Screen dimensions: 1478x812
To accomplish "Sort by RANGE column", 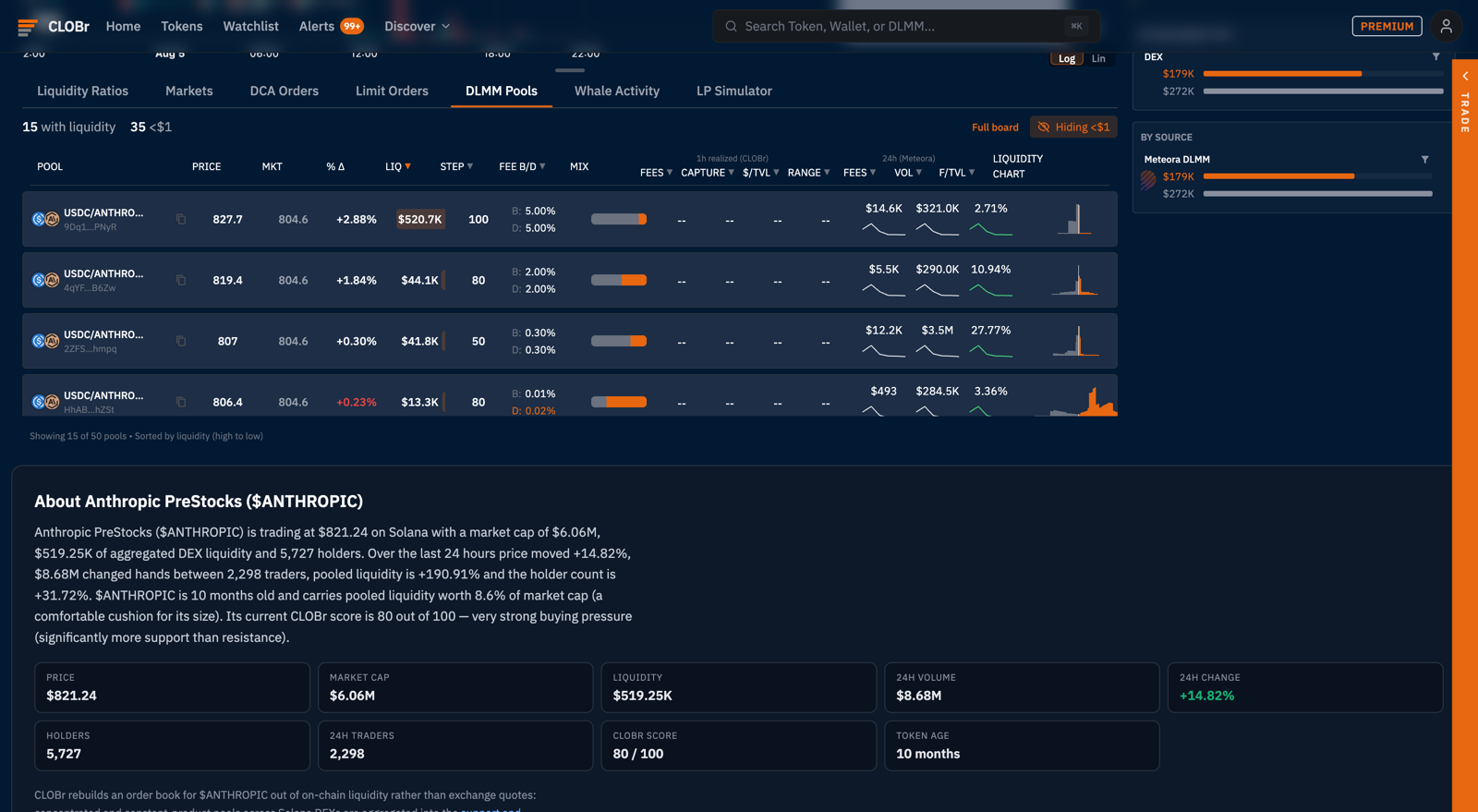I will 809,173.
